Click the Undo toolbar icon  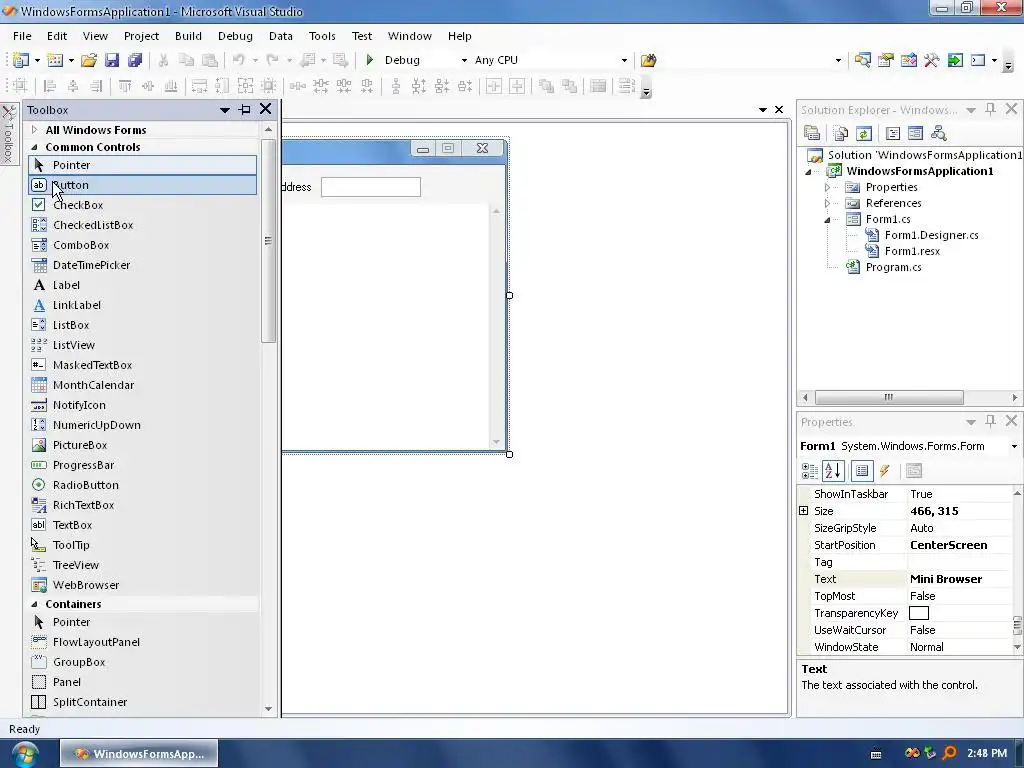(239, 60)
